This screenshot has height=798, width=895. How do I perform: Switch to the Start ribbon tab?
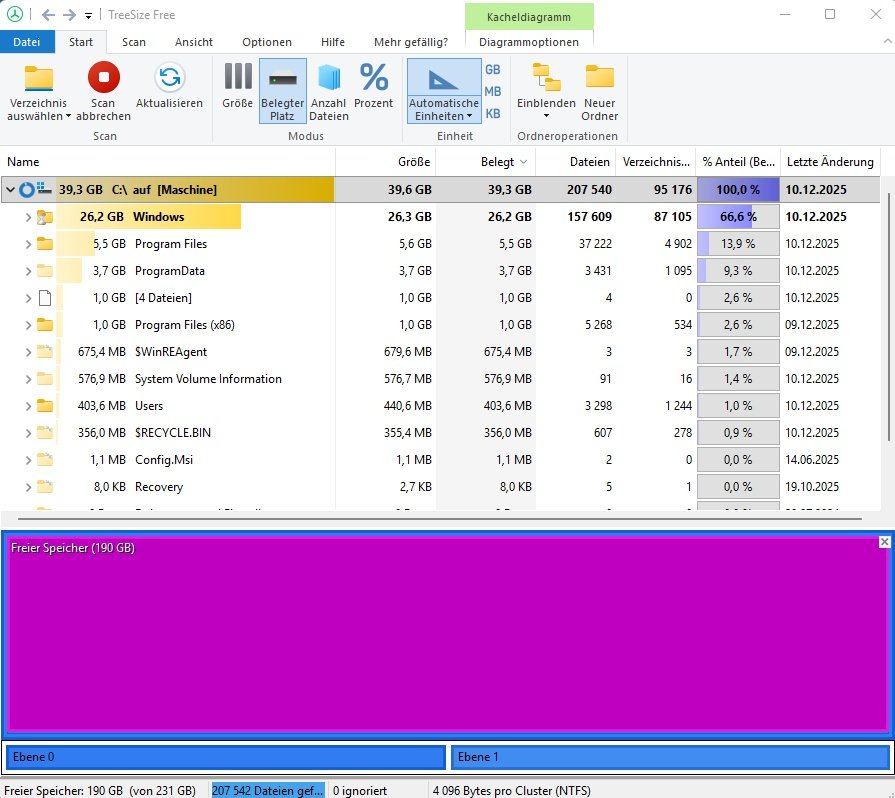[81, 42]
